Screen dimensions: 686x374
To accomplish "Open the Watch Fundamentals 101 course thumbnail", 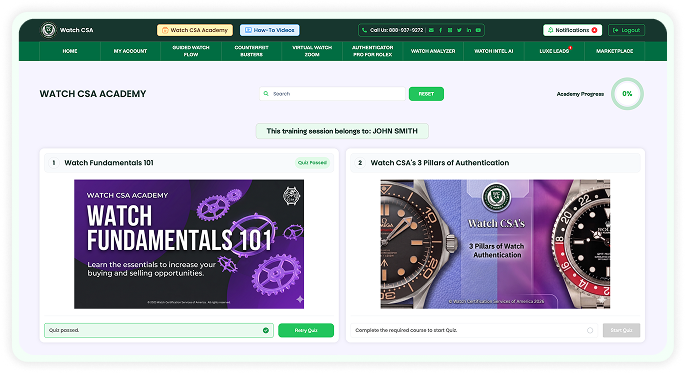I will [x=189, y=244].
